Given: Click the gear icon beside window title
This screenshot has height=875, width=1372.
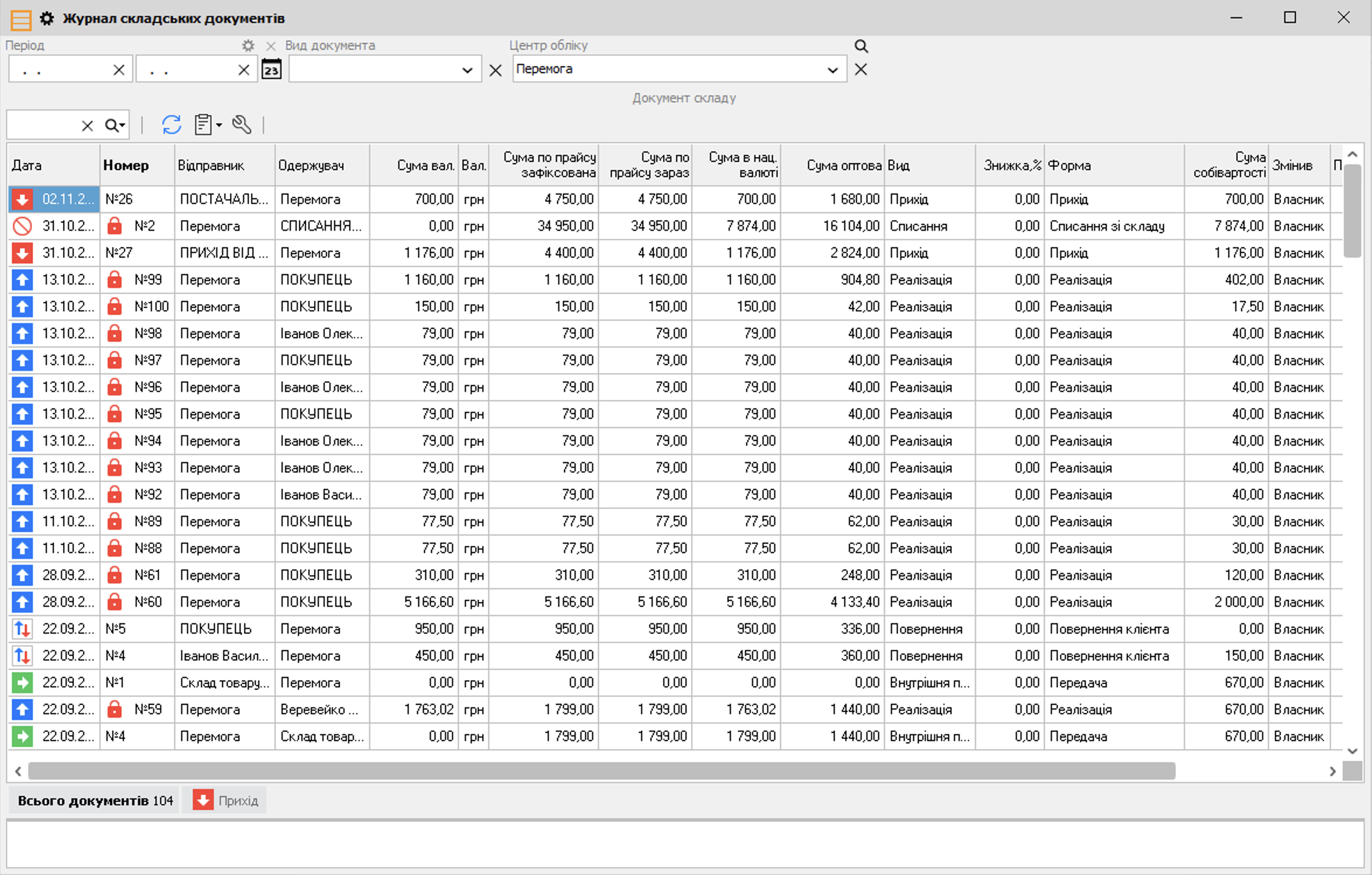Looking at the screenshot, I should [47, 19].
